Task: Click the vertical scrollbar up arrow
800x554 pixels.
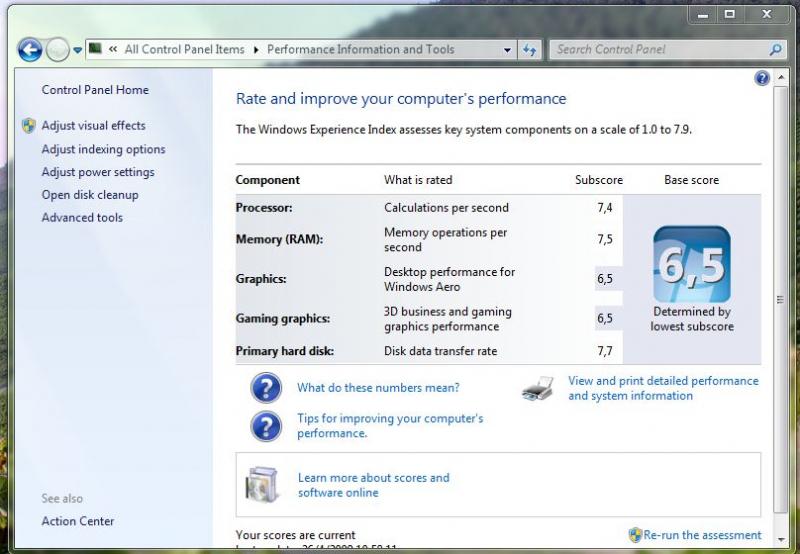Action: (781, 78)
